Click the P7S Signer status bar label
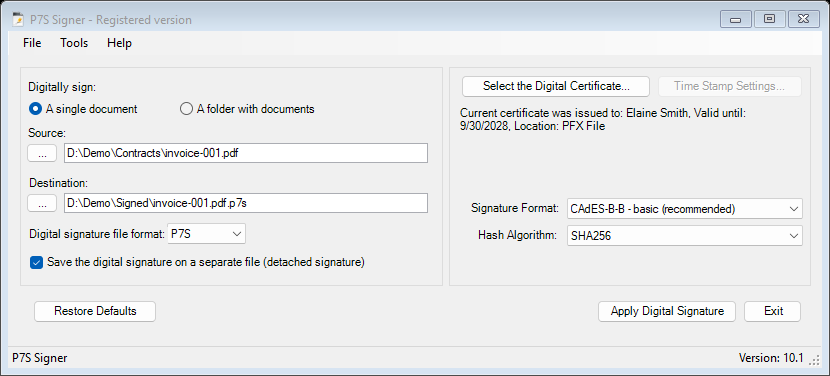The height and width of the screenshot is (376, 830). [40, 358]
